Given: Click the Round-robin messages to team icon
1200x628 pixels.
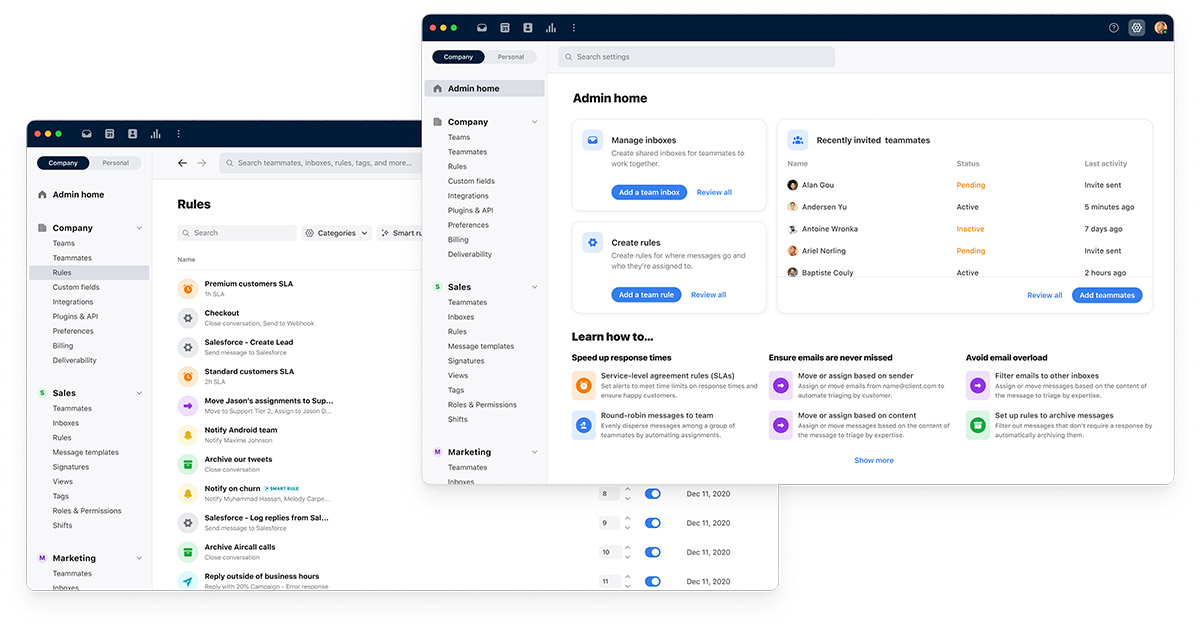Looking at the screenshot, I should pyautogui.click(x=583, y=425).
